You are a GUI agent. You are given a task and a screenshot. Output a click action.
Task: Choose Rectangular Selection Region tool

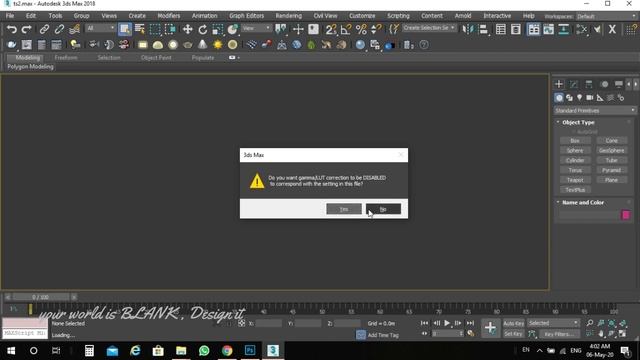click(x=155, y=29)
